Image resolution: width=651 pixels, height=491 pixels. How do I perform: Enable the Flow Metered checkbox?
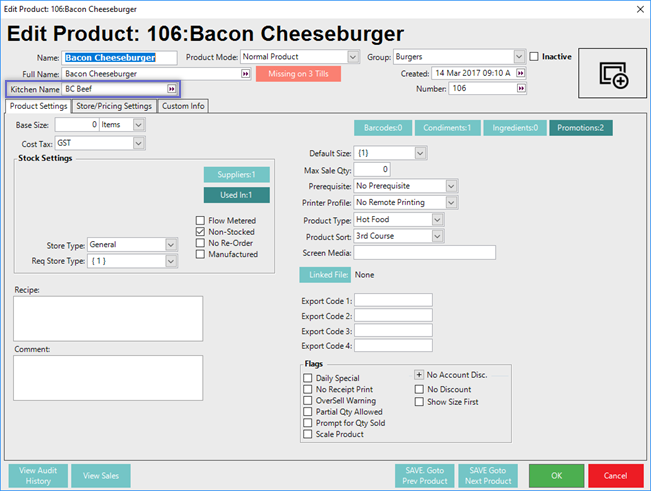coord(201,220)
